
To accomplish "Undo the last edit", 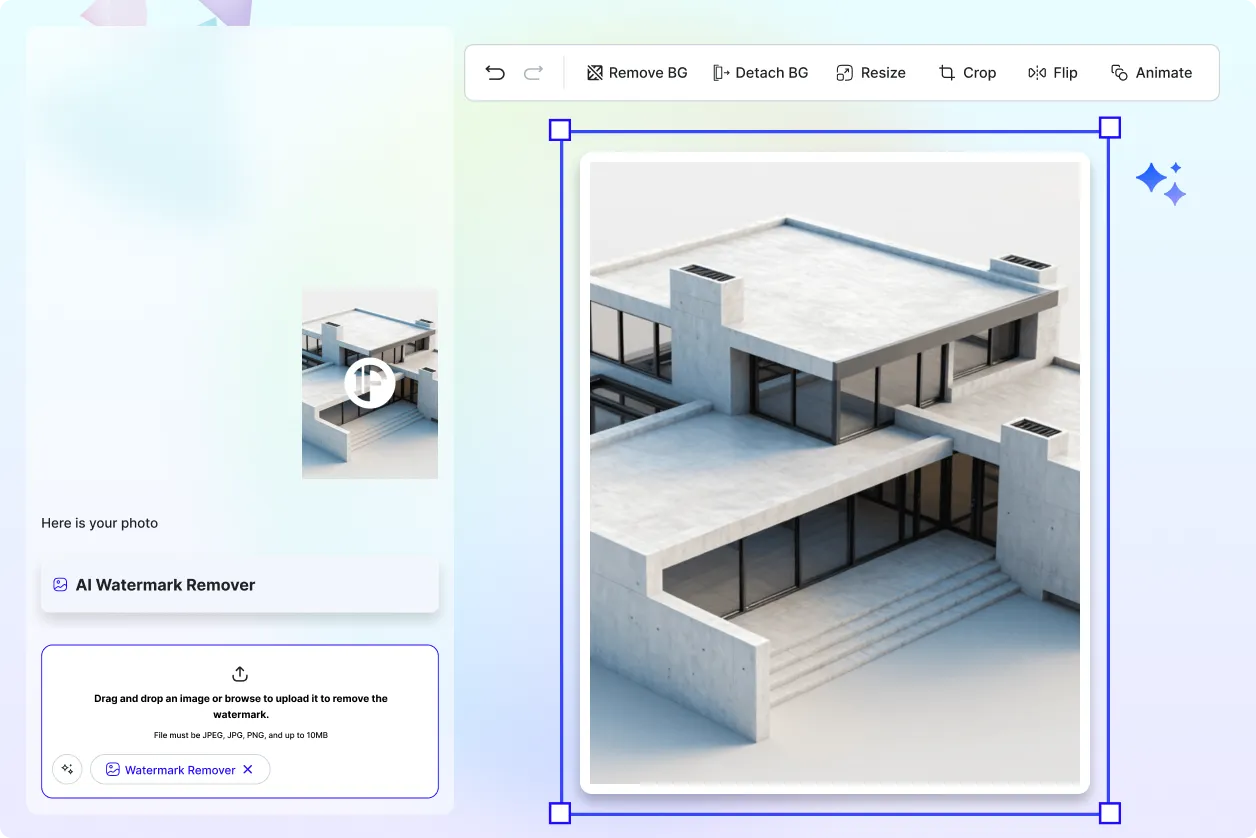I will [494, 72].
